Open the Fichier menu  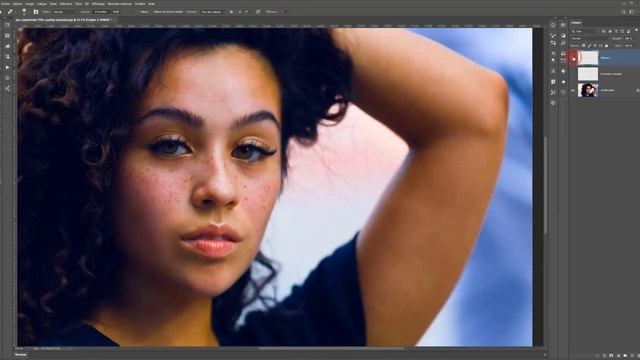coord(5,4)
